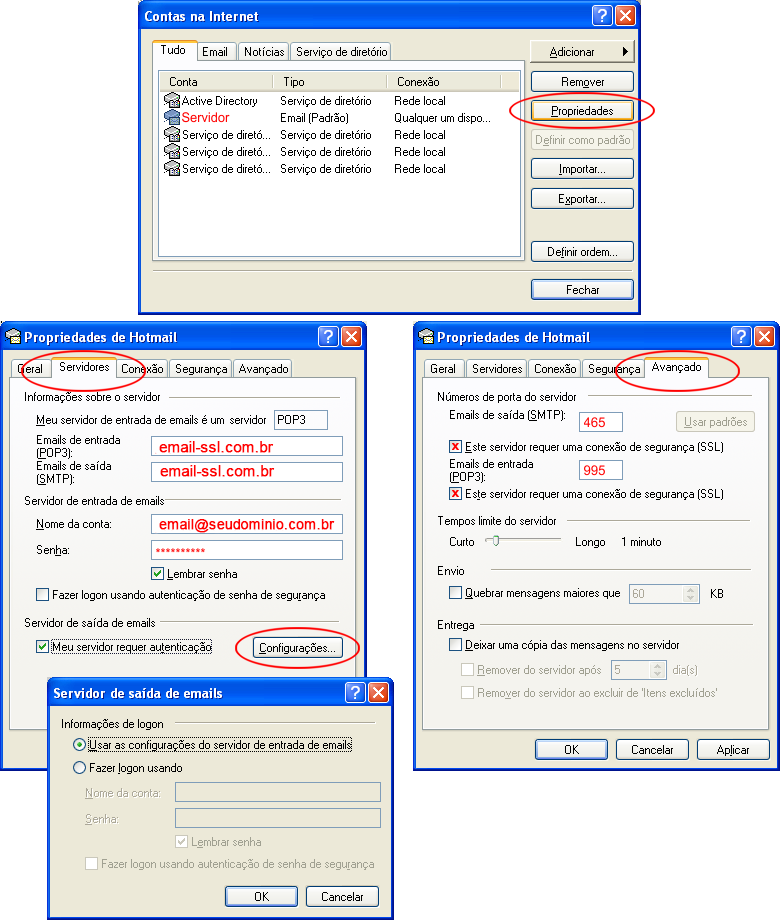
Task: Click SMTP port number field 465
Action: [600, 422]
